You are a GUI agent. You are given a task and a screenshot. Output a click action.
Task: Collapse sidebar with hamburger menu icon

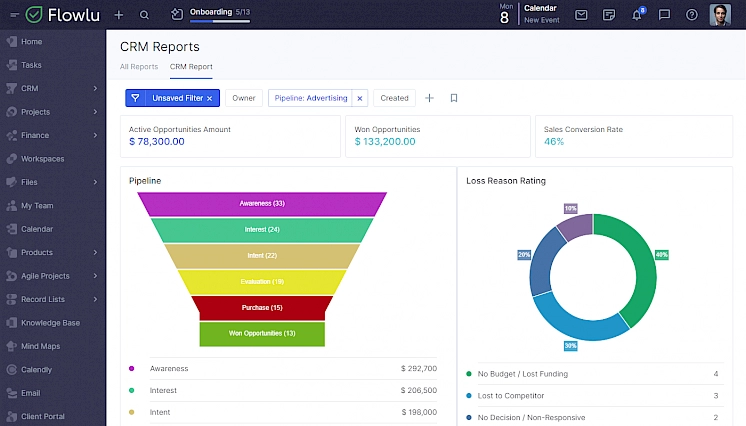14,15
